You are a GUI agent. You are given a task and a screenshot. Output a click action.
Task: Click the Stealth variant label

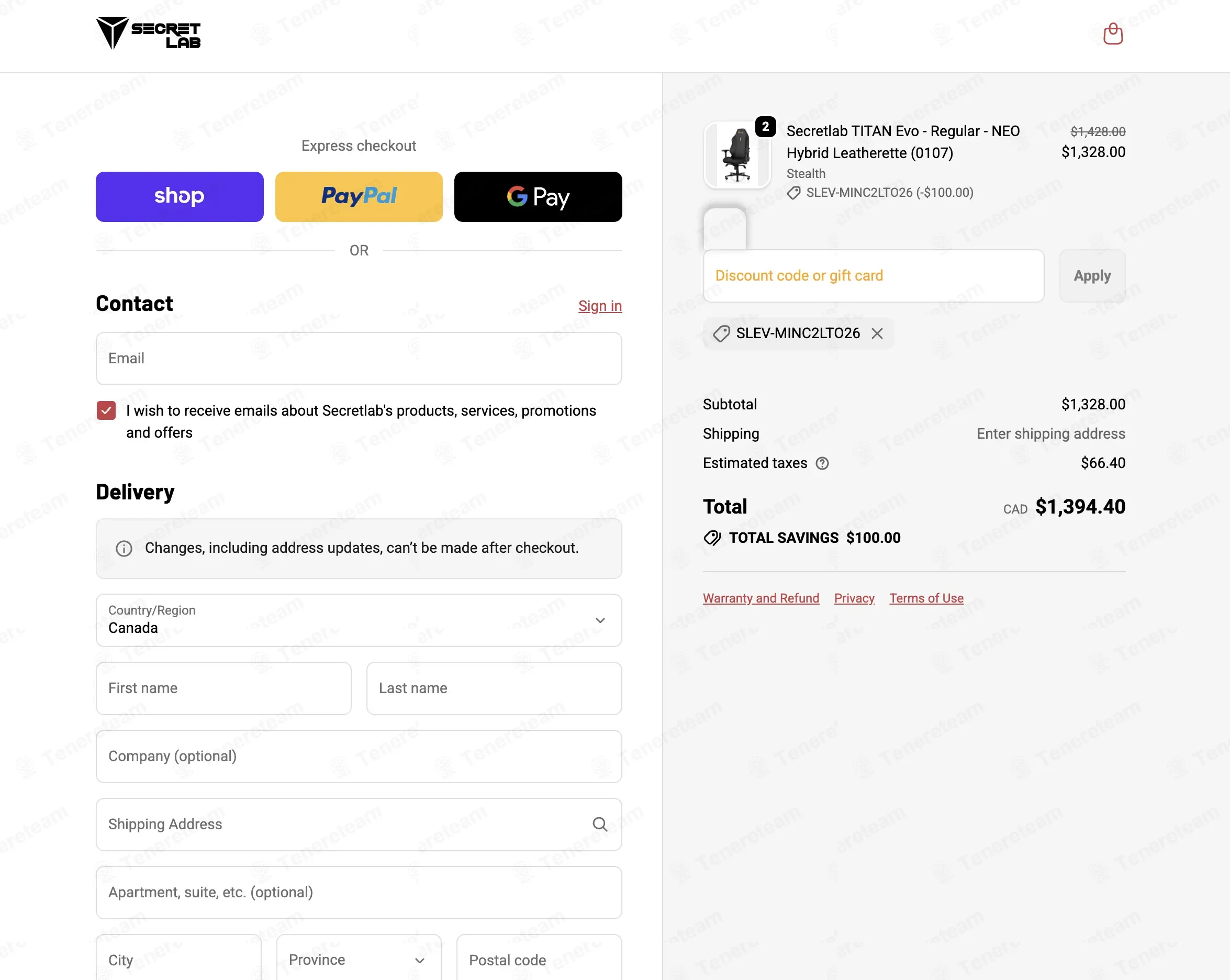pos(806,173)
